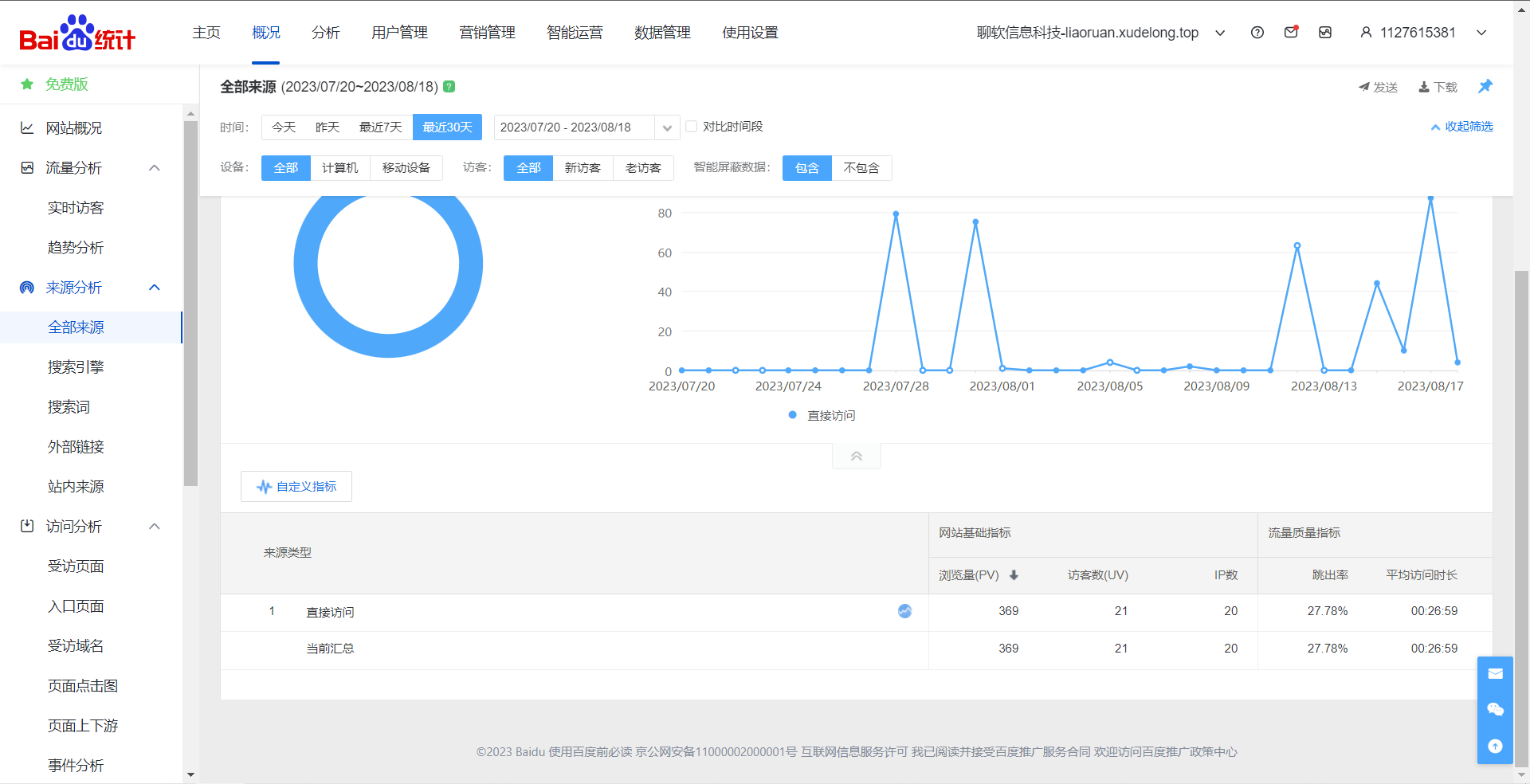This screenshot has width=1530, height=784.
Task: Select 老访客 visitor filter
Action: [x=643, y=167]
